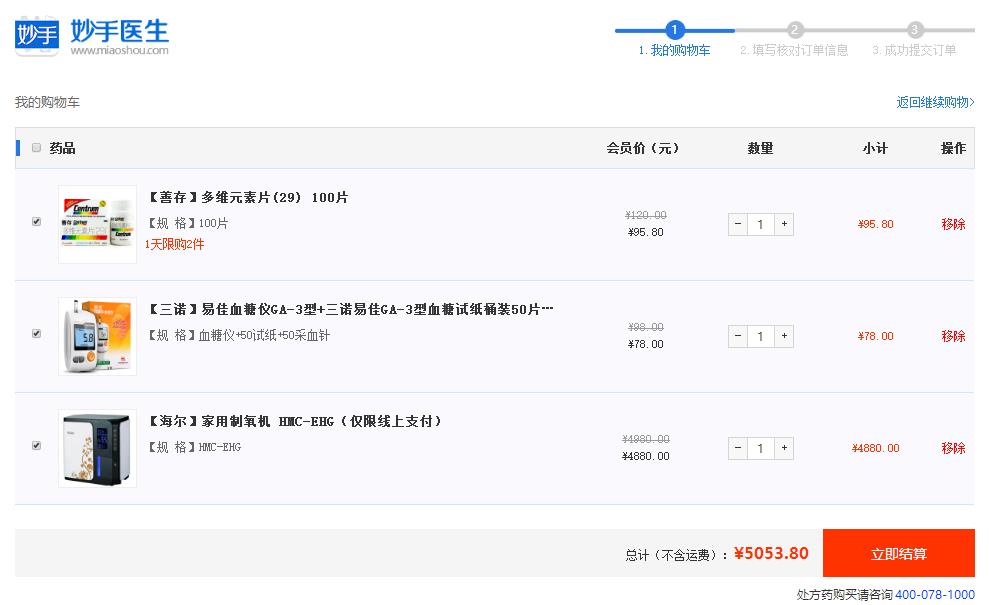The height and width of the screenshot is (605, 990).
Task: Click the struck-through price ¥120.00
Action: pyautogui.click(x=646, y=215)
